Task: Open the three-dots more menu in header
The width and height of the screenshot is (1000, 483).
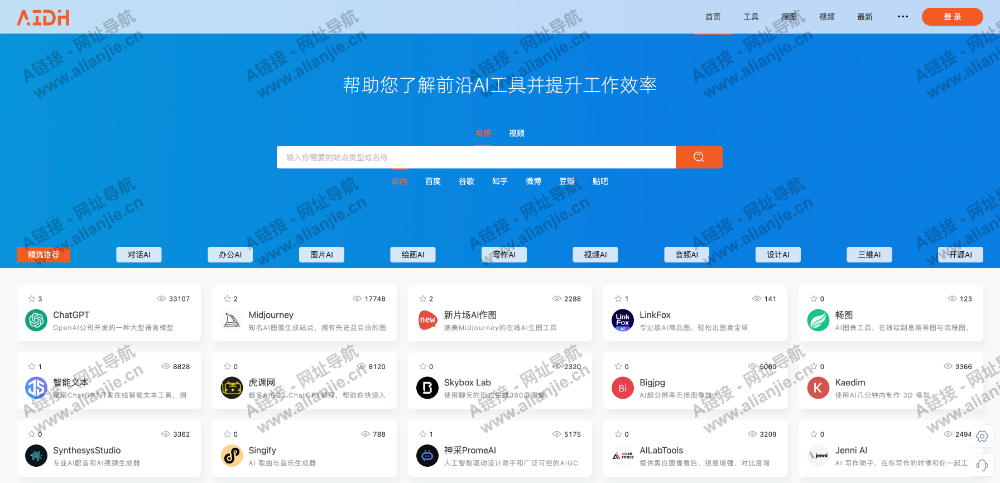Action: click(902, 17)
